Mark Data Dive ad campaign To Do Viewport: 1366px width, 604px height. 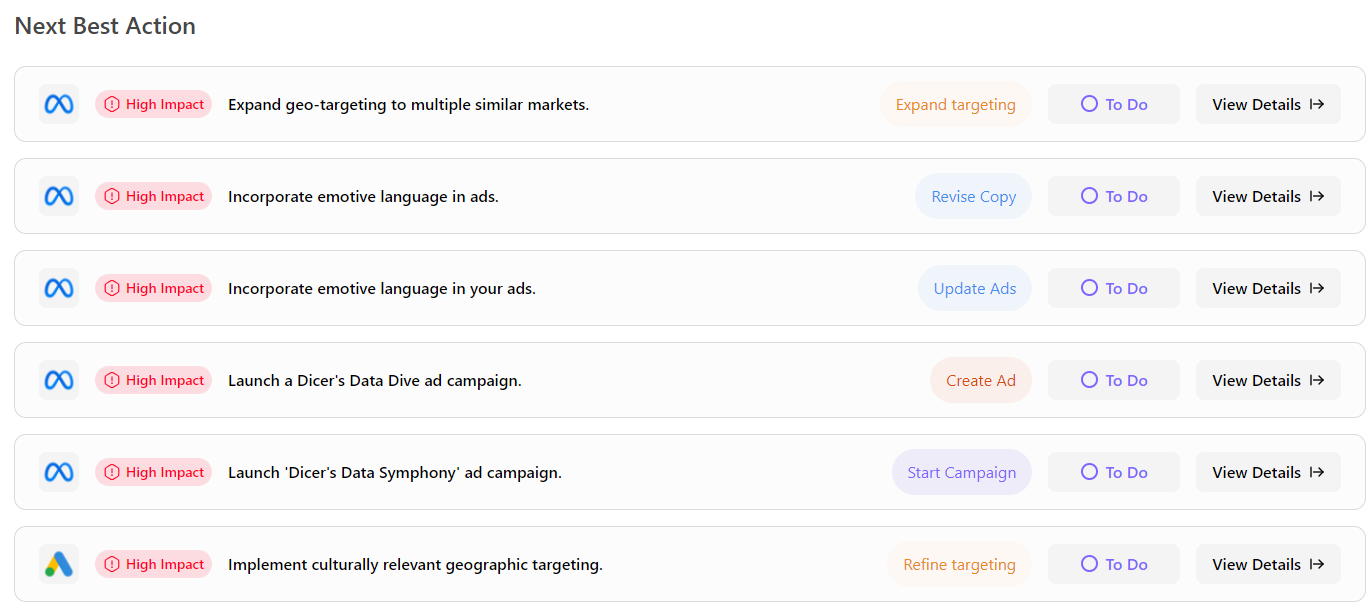coord(1113,380)
